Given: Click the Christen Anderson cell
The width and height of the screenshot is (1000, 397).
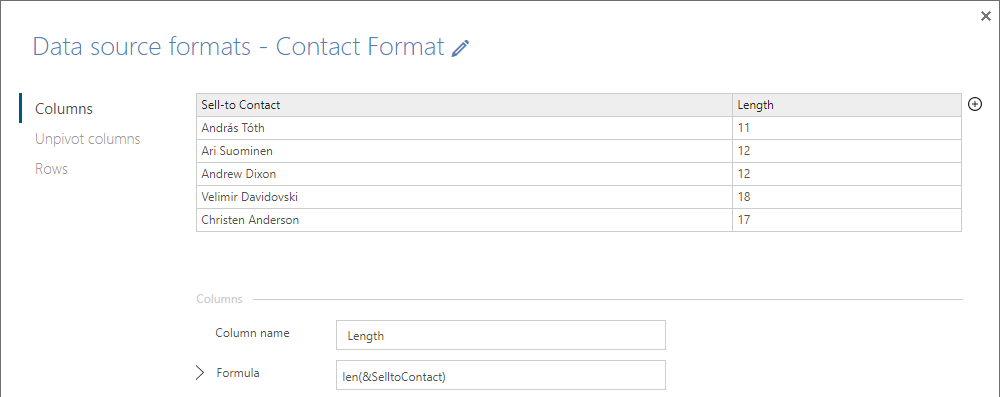Looking at the screenshot, I should (x=464, y=220).
